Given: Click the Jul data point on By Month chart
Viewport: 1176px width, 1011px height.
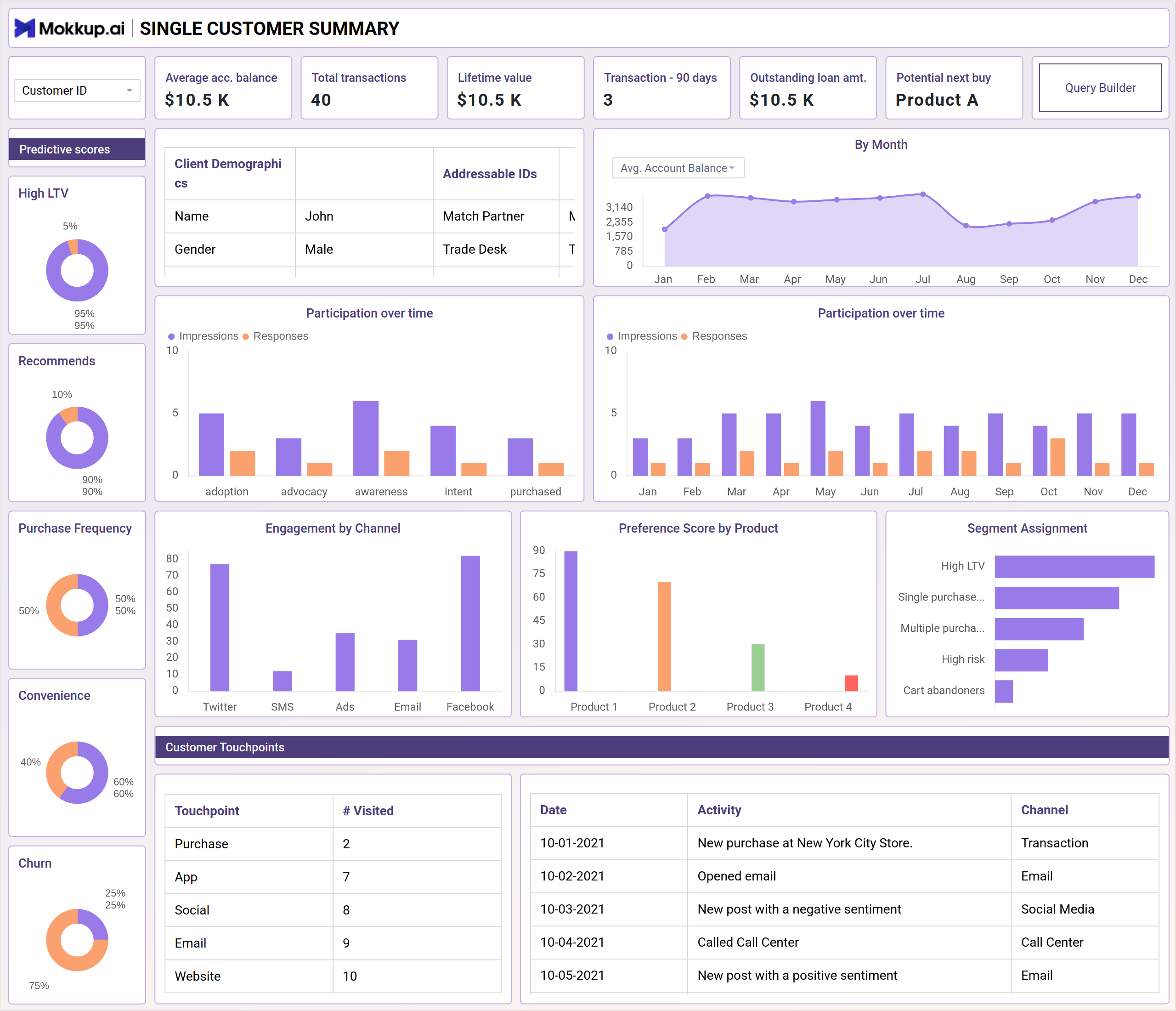Looking at the screenshot, I should (x=923, y=195).
